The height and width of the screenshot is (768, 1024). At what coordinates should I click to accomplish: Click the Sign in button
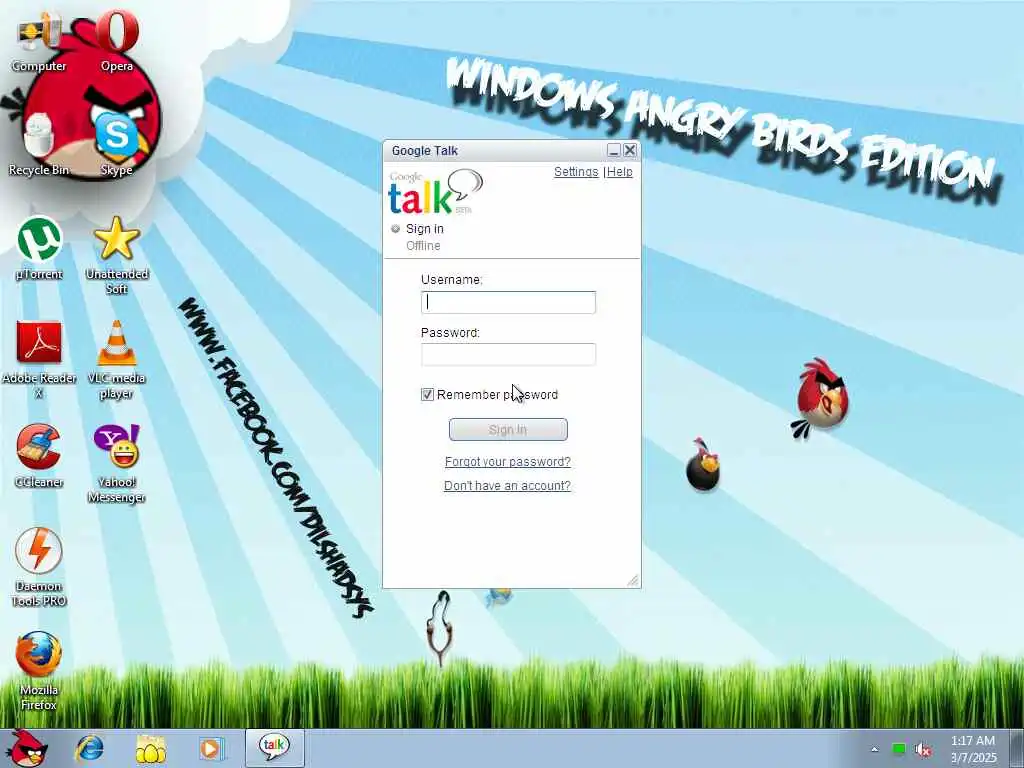coord(508,430)
